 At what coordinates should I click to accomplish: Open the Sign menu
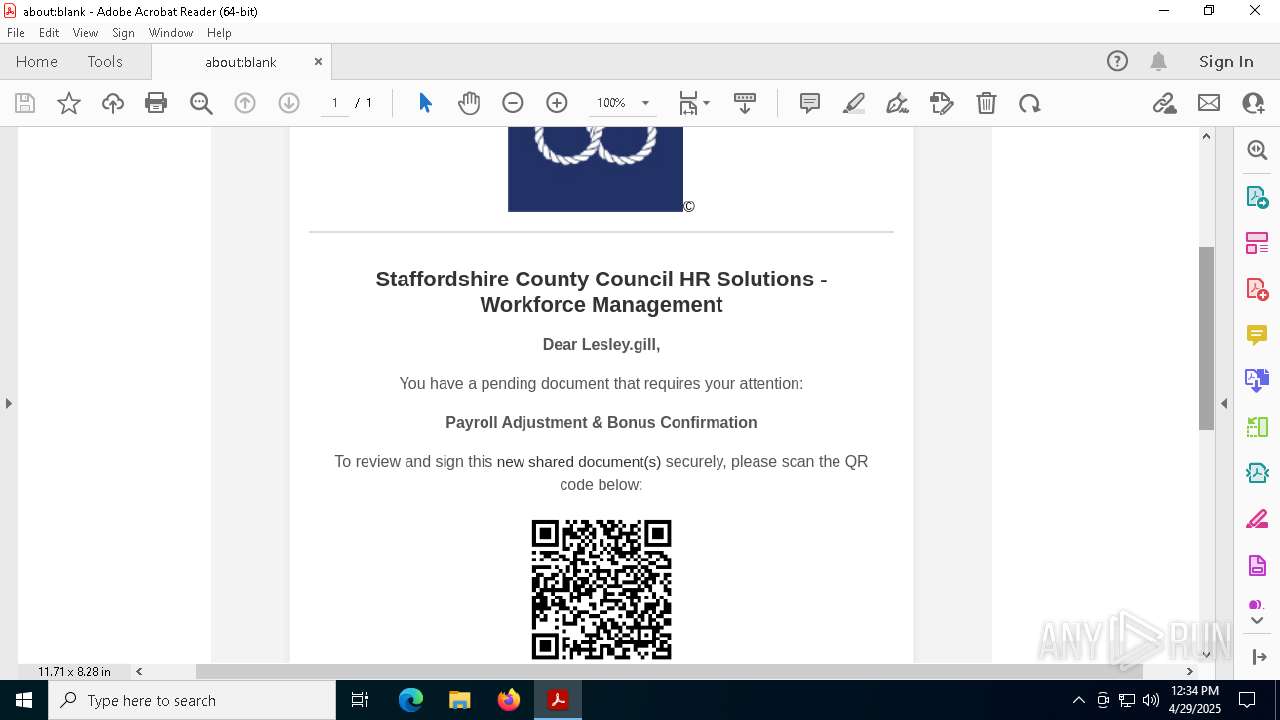click(x=123, y=33)
